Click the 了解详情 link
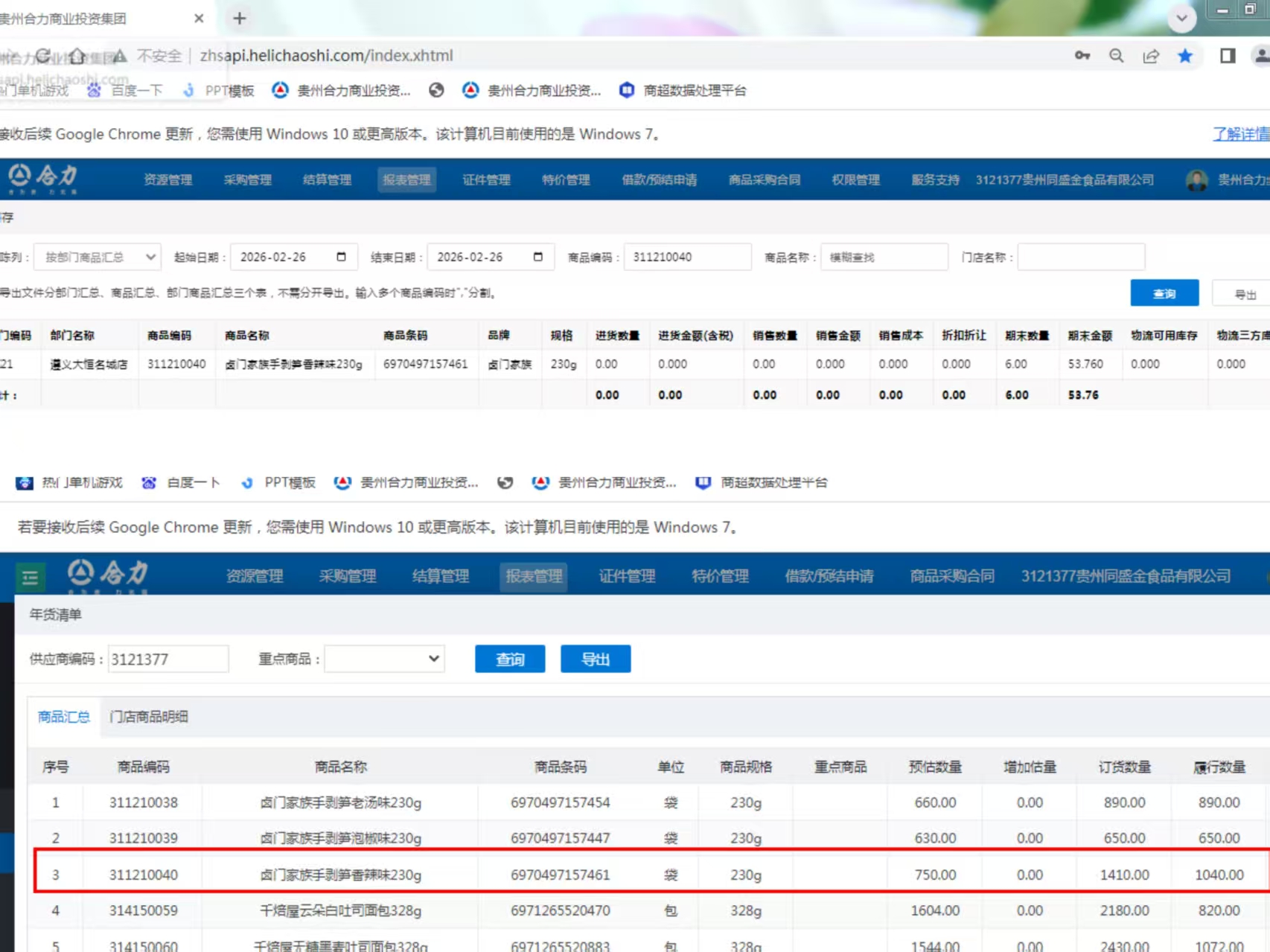The height and width of the screenshot is (952, 1270). (x=1240, y=134)
